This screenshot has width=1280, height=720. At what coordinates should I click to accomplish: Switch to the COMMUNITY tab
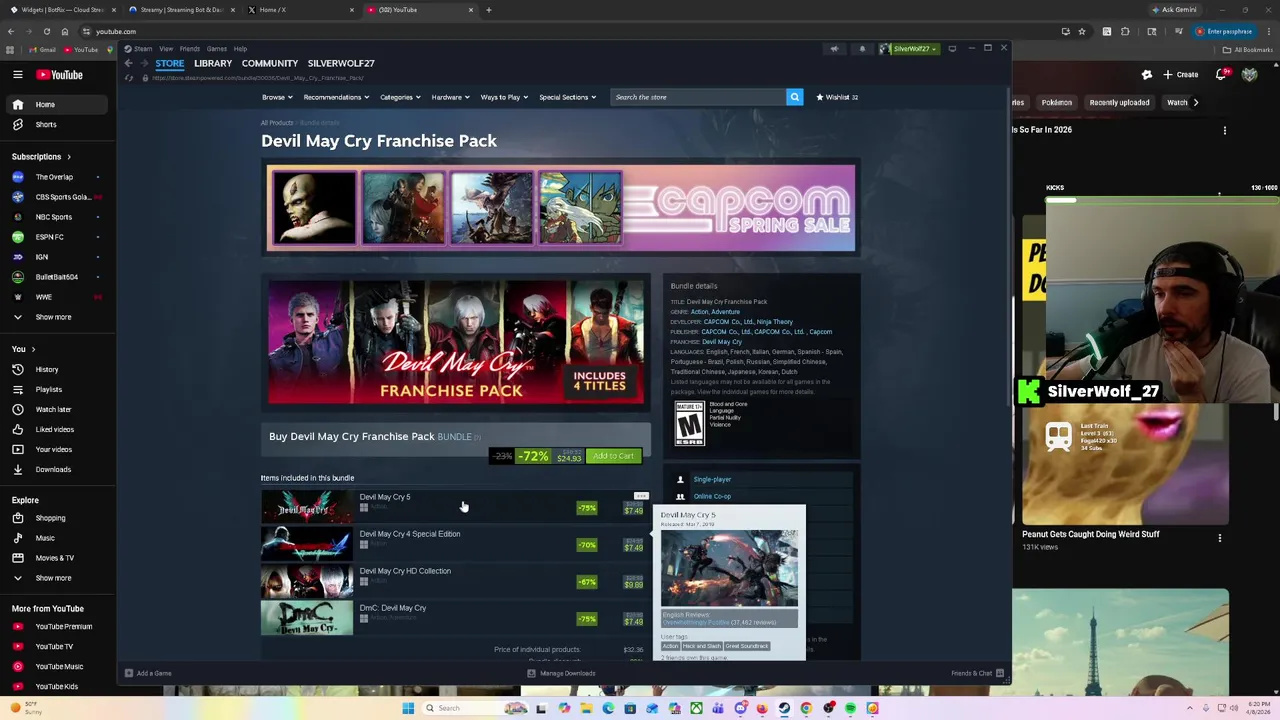[x=270, y=63]
